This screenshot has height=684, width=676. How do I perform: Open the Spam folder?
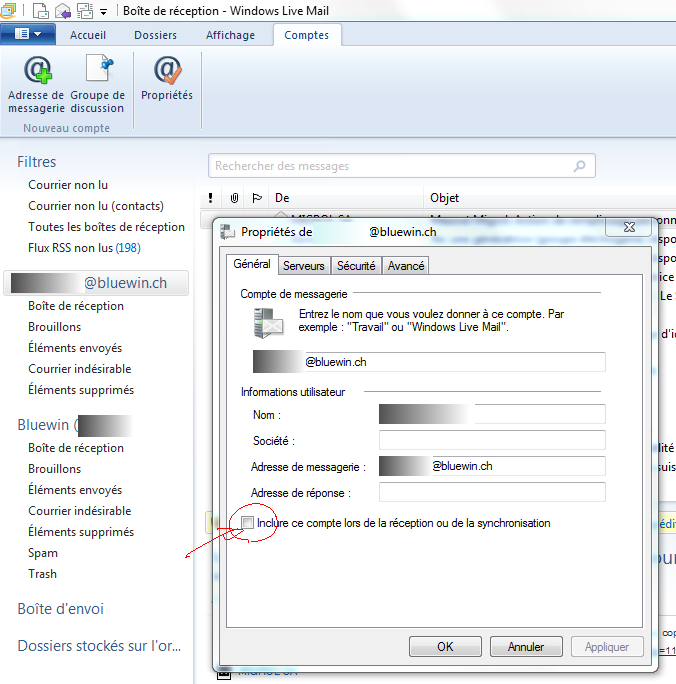(x=43, y=553)
